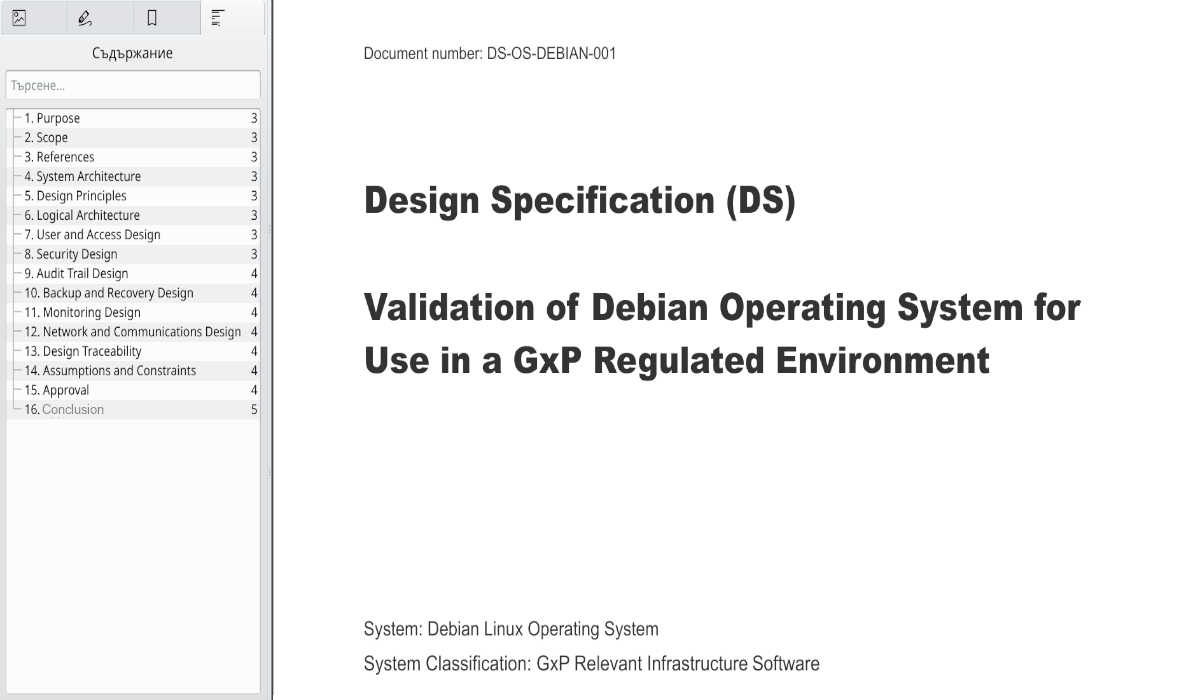The height and width of the screenshot is (700, 1200).
Task: Open the Thumbnails sidebar tab
Action: [32, 17]
